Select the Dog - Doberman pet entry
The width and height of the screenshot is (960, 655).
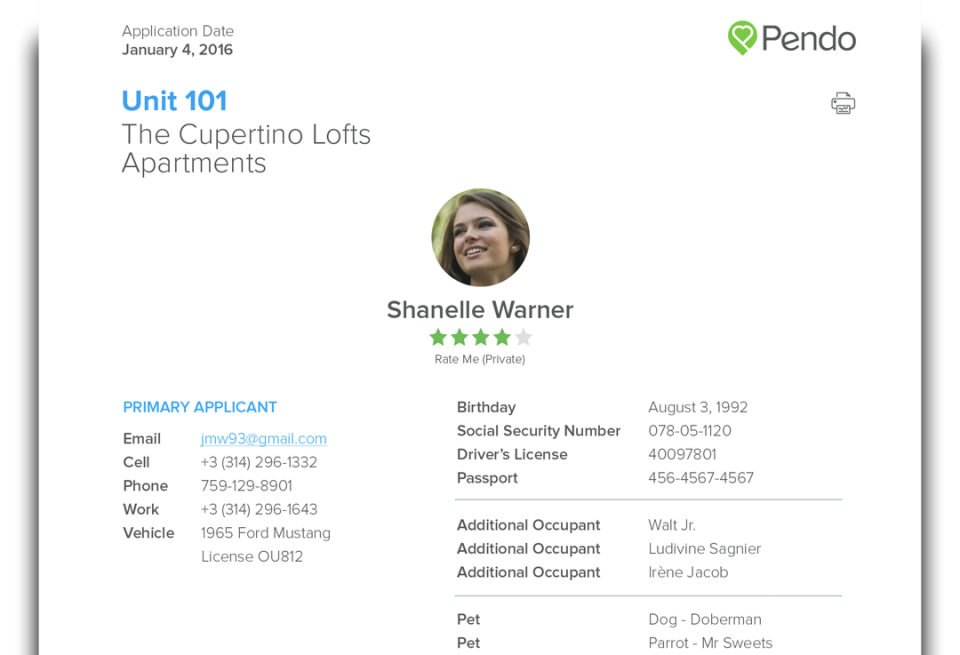point(705,619)
